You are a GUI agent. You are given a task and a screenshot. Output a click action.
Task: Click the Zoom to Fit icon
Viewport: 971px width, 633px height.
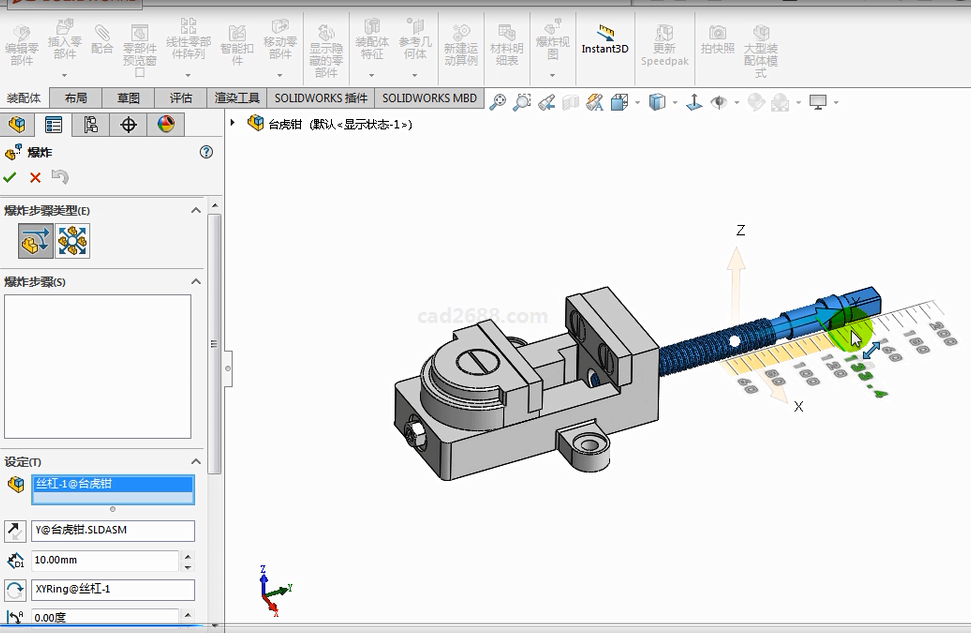(497, 102)
